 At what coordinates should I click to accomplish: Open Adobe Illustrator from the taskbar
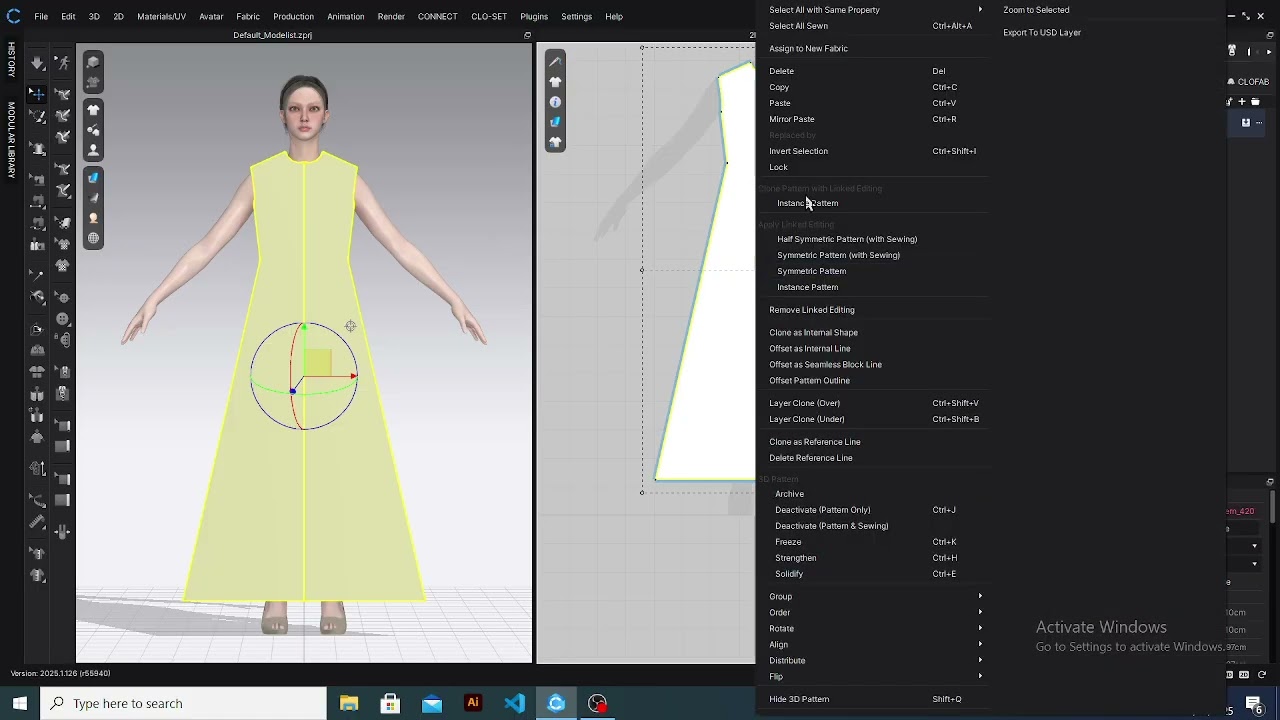473,703
